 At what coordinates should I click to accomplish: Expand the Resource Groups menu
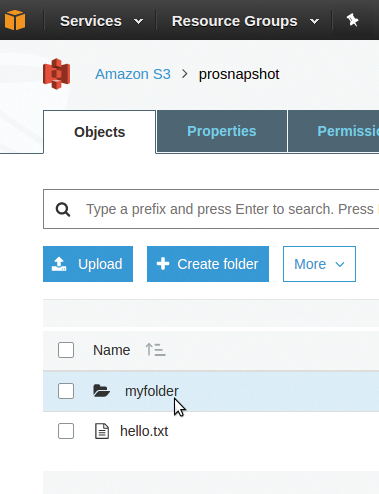point(245,21)
